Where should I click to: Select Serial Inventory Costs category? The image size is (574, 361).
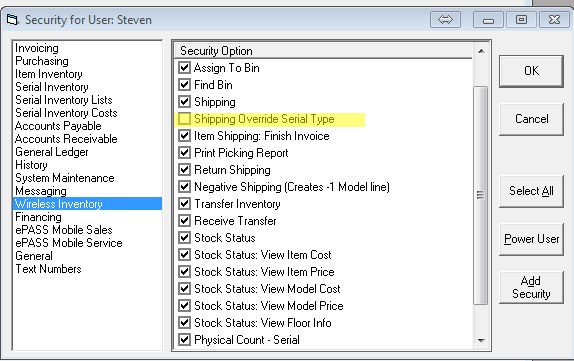[66, 113]
